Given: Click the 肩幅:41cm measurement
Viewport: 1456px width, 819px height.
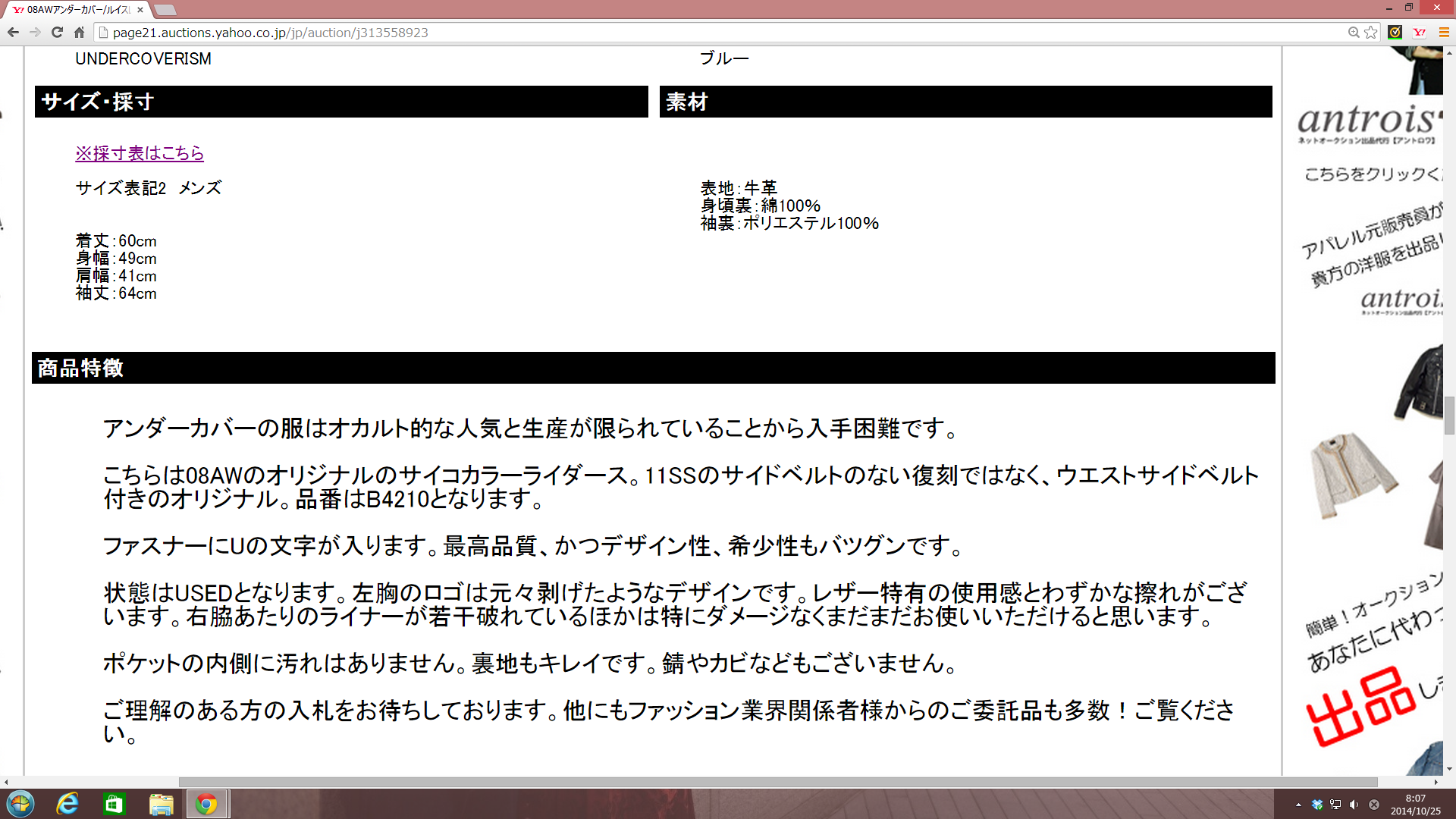Looking at the screenshot, I should pyautogui.click(x=116, y=276).
